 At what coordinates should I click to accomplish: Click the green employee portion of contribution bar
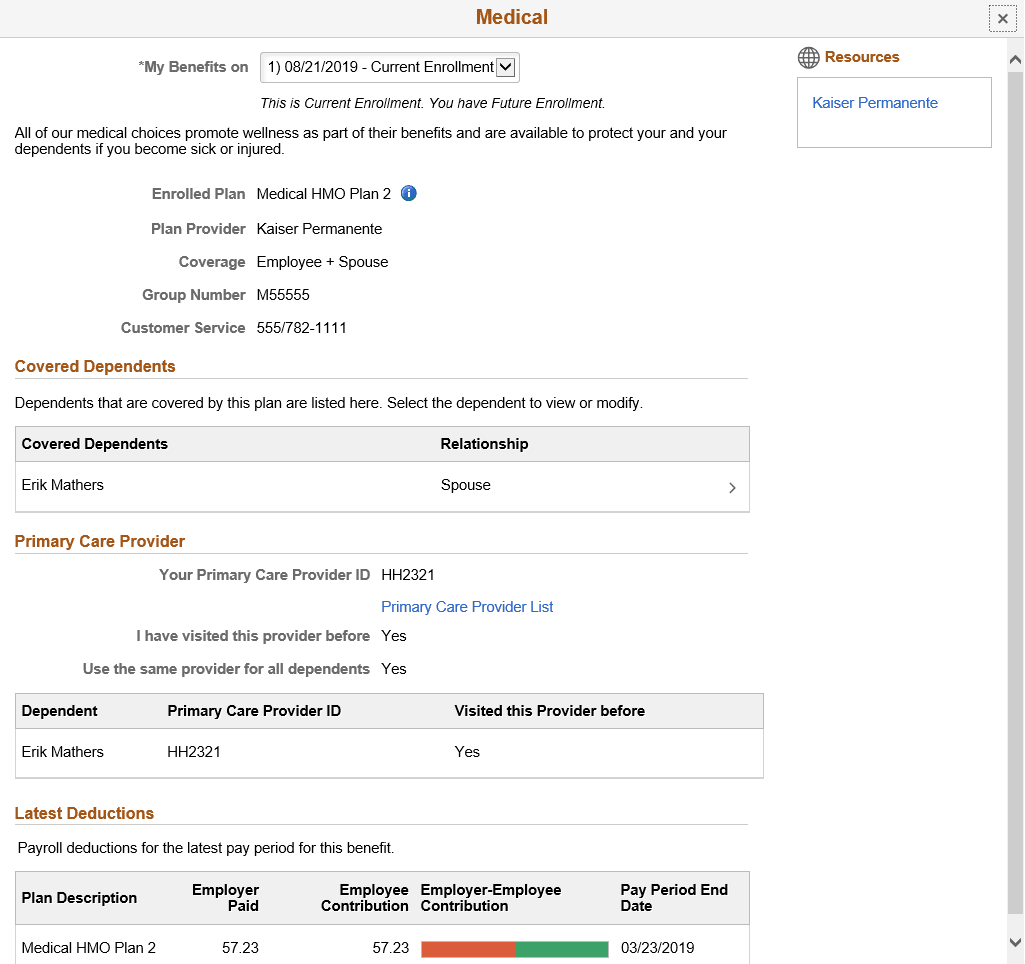pos(562,949)
